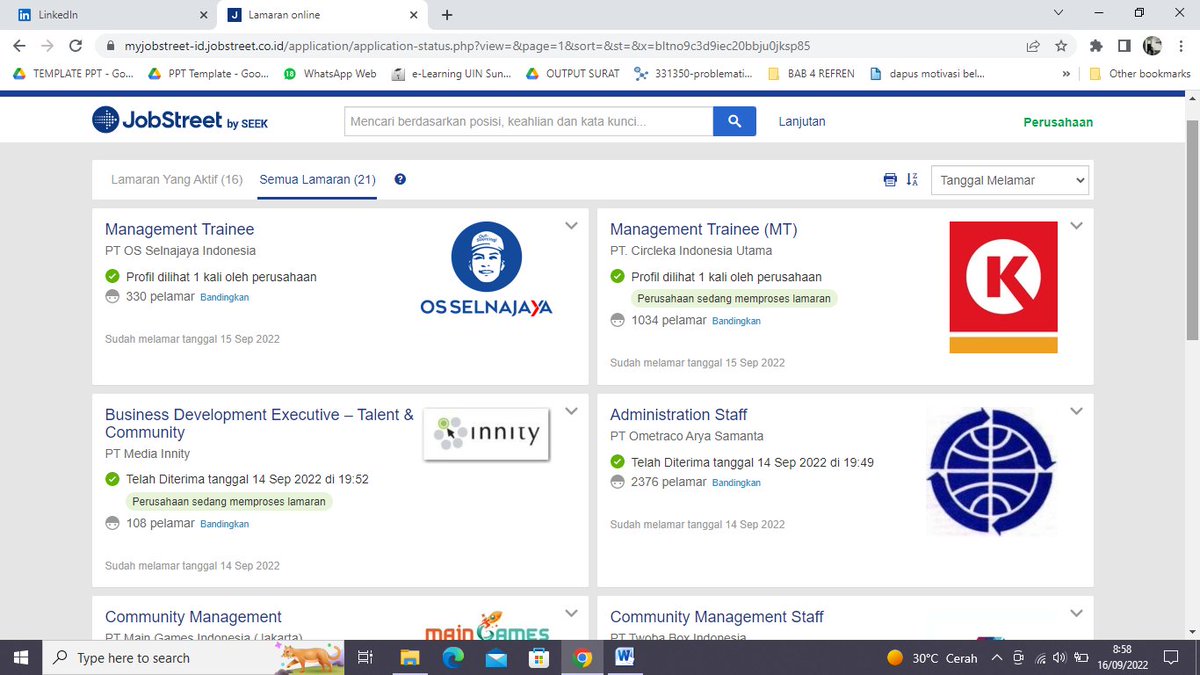This screenshot has height=675, width=1200.
Task: Open File Explorer from the taskbar
Action: [409, 657]
